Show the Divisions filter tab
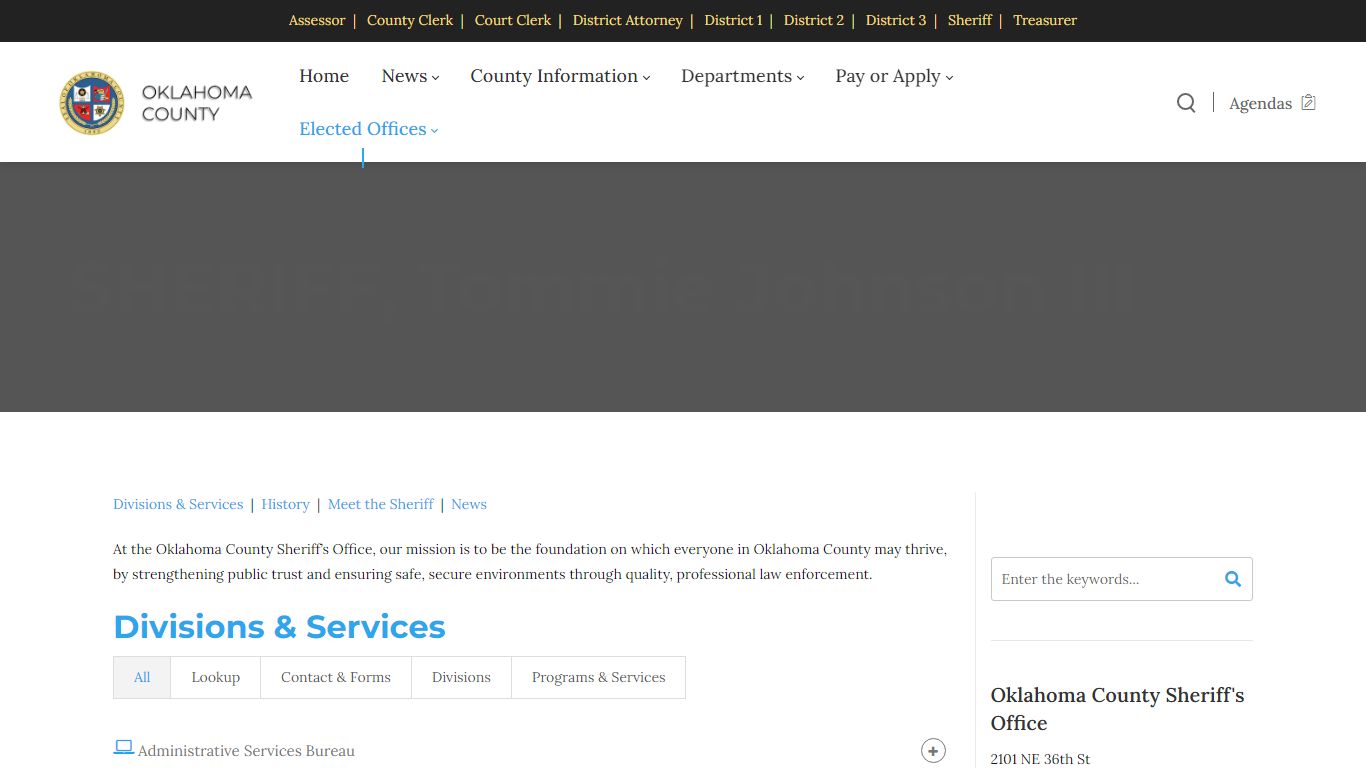This screenshot has width=1366, height=768. click(461, 677)
